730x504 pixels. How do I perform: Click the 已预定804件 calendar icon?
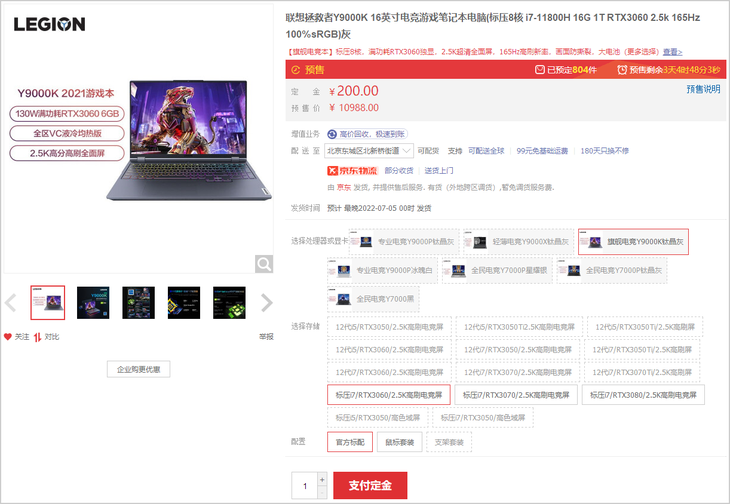(540, 70)
